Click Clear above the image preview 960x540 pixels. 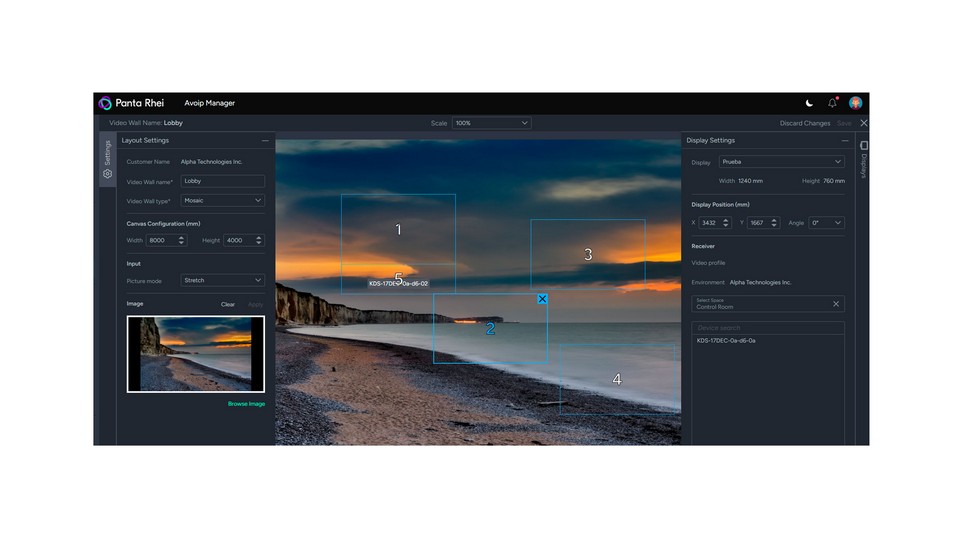click(228, 304)
